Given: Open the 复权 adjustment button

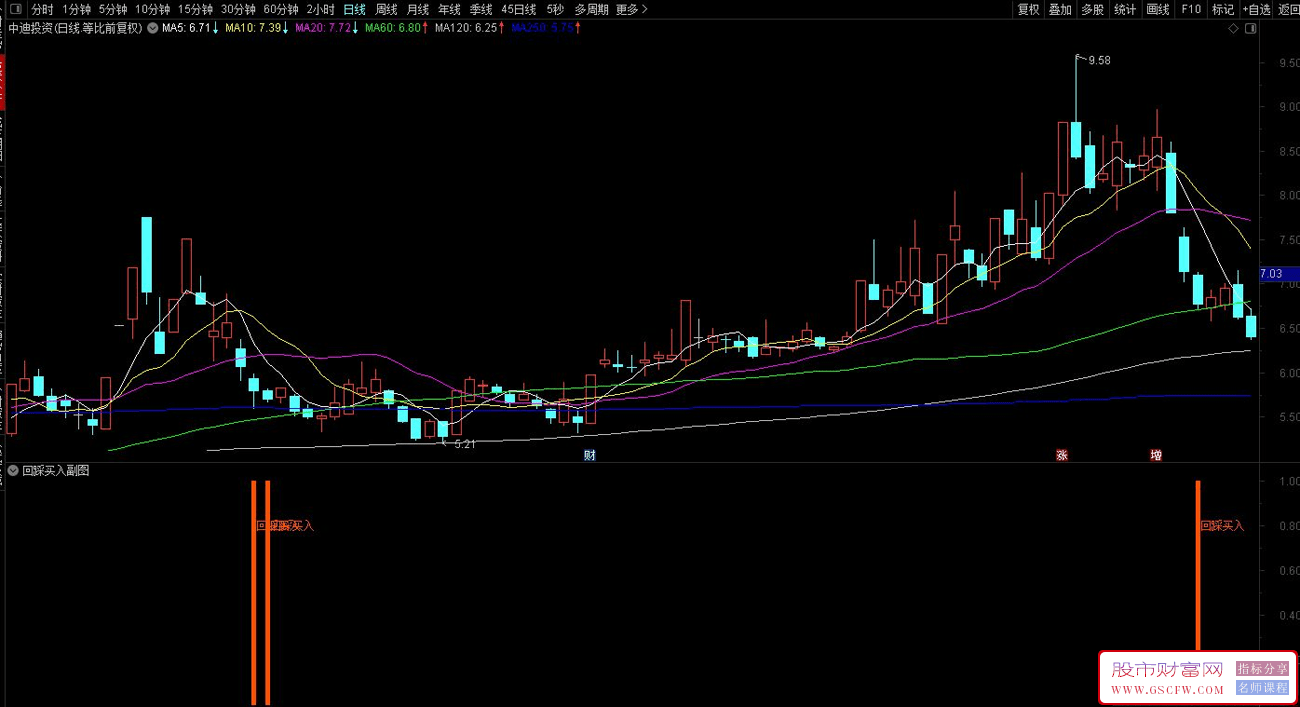Looking at the screenshot, I should click(x=1028, y=9).
